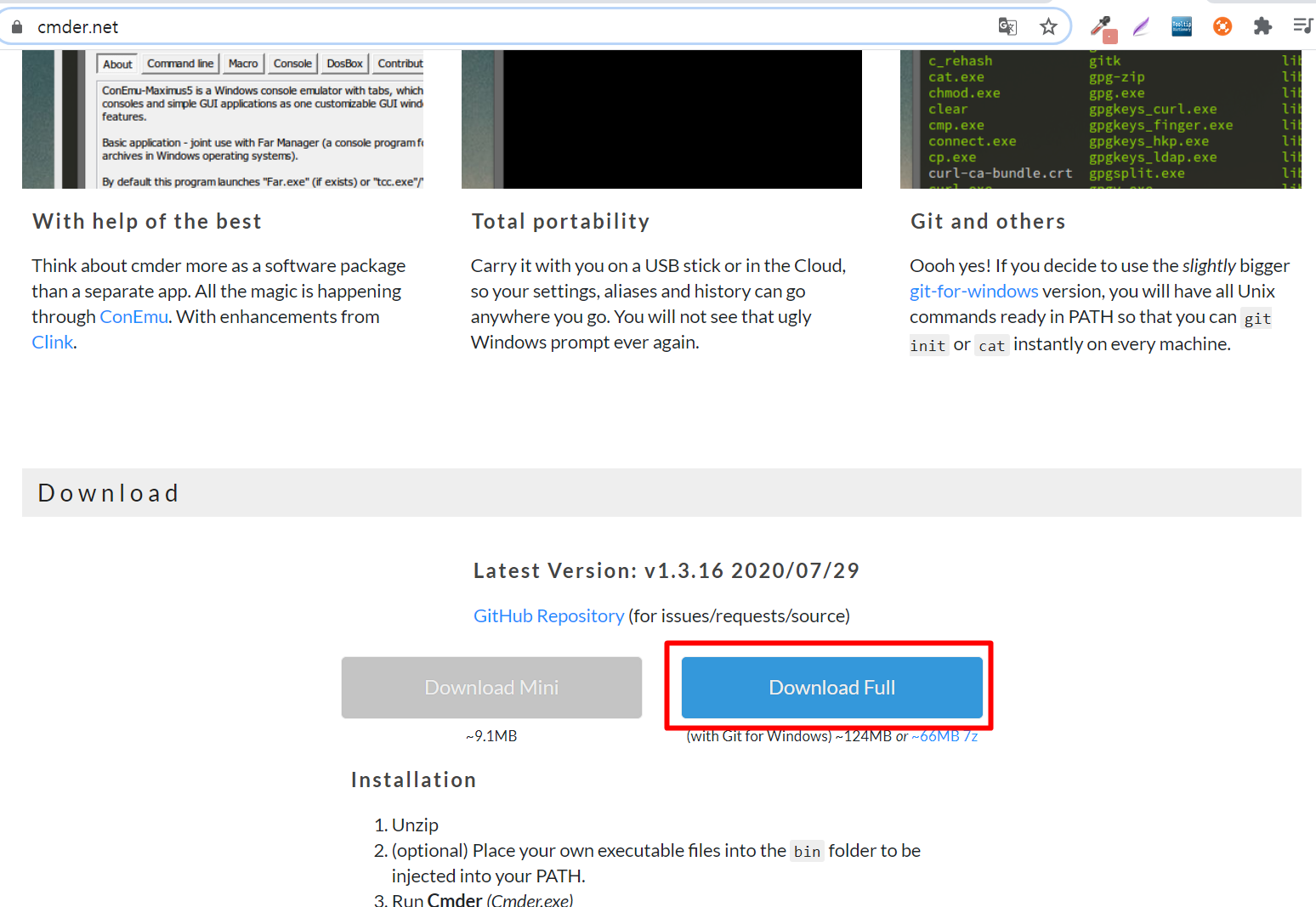Open the Extensions puzzle piece menu
The width and height of the screenshot is (1316, 907).
(x=1262, y=27)
